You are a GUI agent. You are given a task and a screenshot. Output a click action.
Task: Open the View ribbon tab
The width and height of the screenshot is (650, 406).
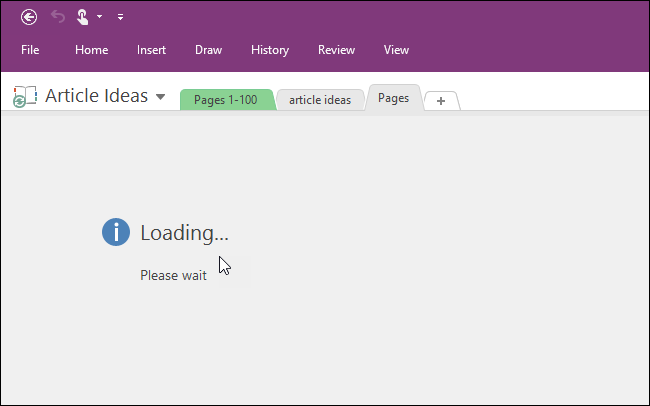tap(396, 50)
